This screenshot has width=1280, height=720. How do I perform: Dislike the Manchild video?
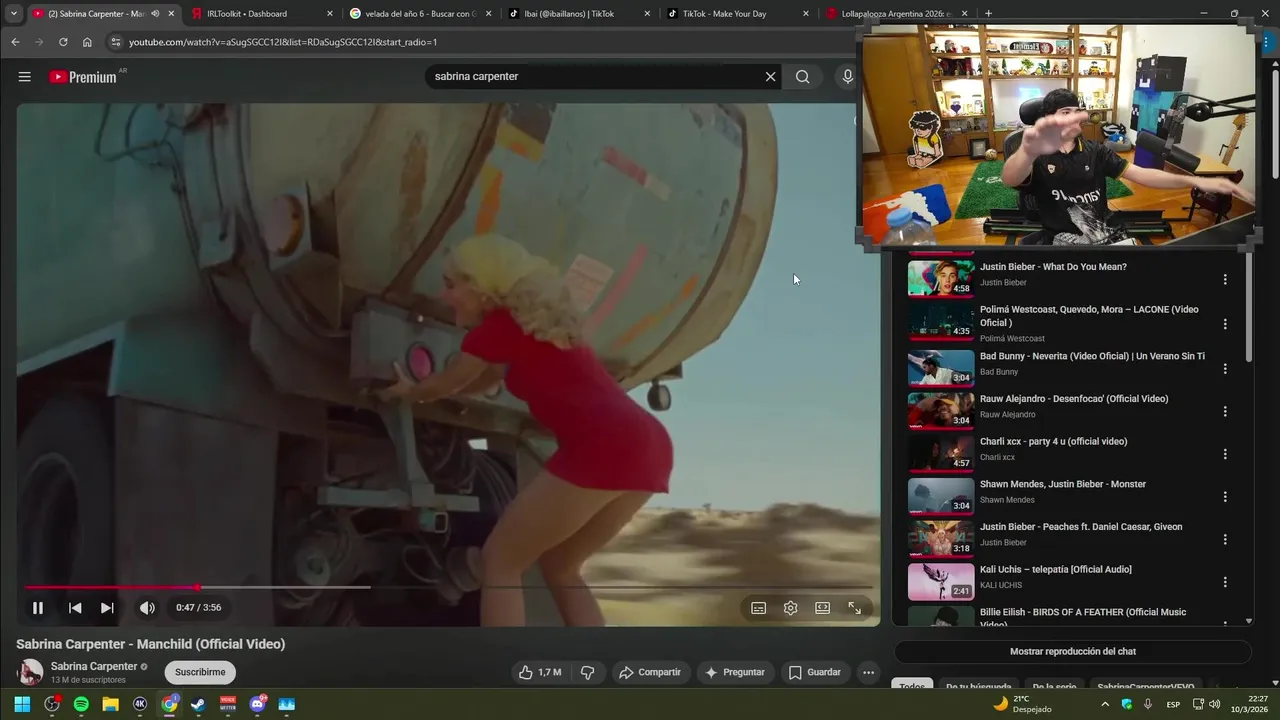click(x=588, y=672)
